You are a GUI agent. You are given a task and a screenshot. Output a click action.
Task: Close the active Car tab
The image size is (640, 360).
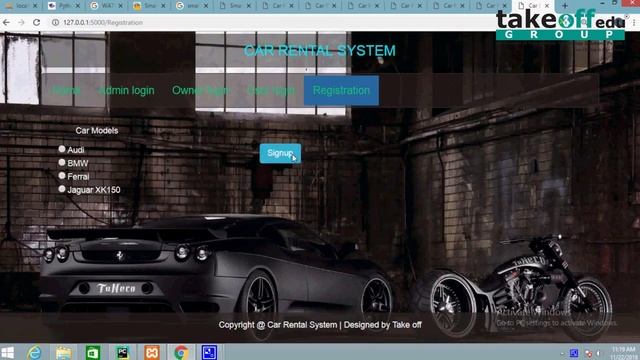coord(547,6)
